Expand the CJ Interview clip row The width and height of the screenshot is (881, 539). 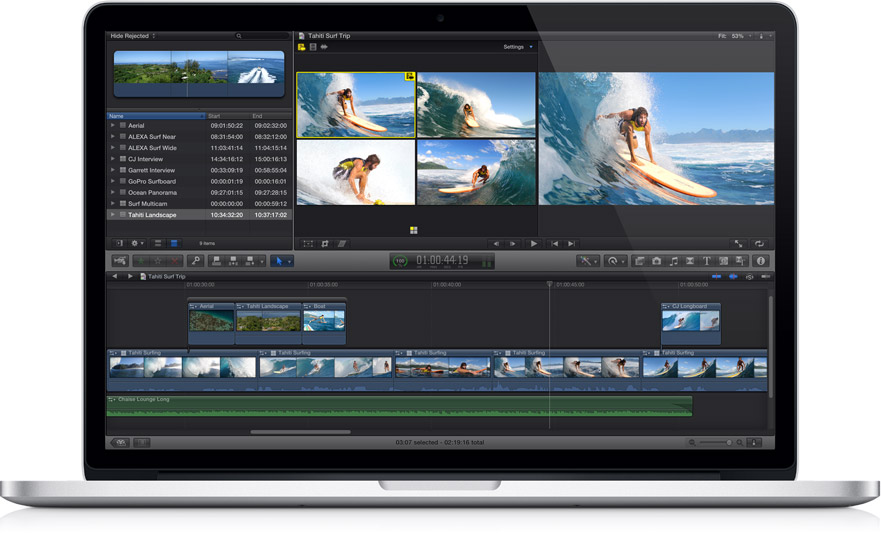[x=113, y=159]
